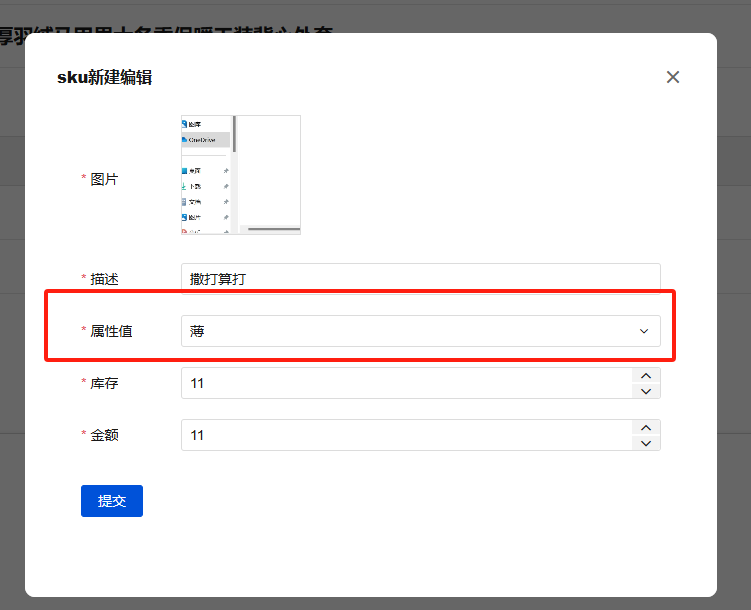Open the 属性值 dropdown
This screenshot has height=610, width=751.
coord(421,331)
